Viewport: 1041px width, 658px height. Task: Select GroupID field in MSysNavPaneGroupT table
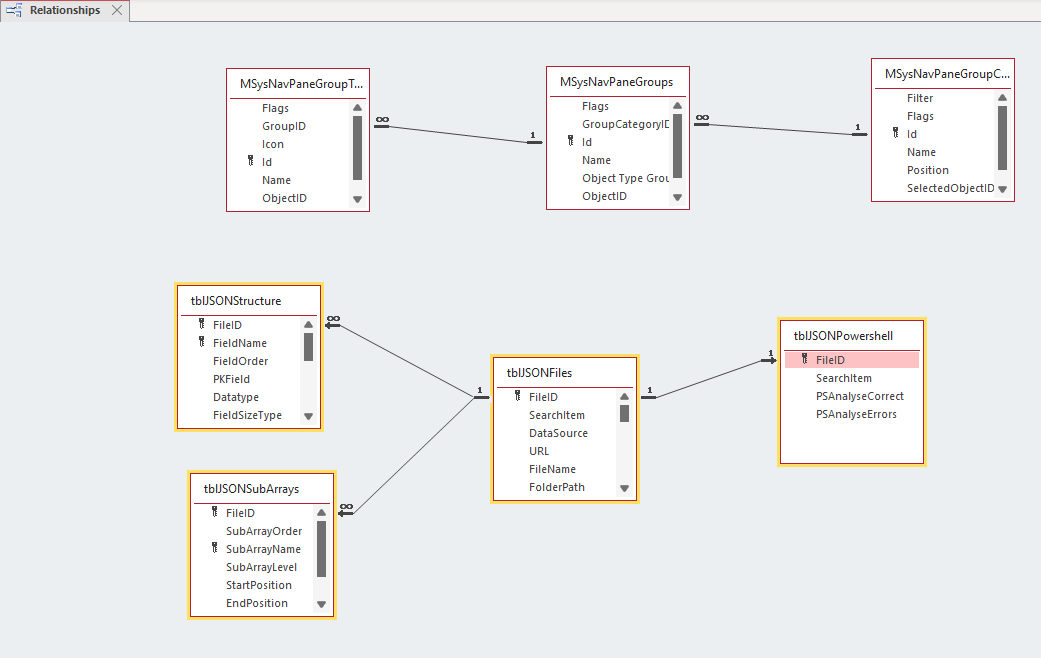pos(284,126)
